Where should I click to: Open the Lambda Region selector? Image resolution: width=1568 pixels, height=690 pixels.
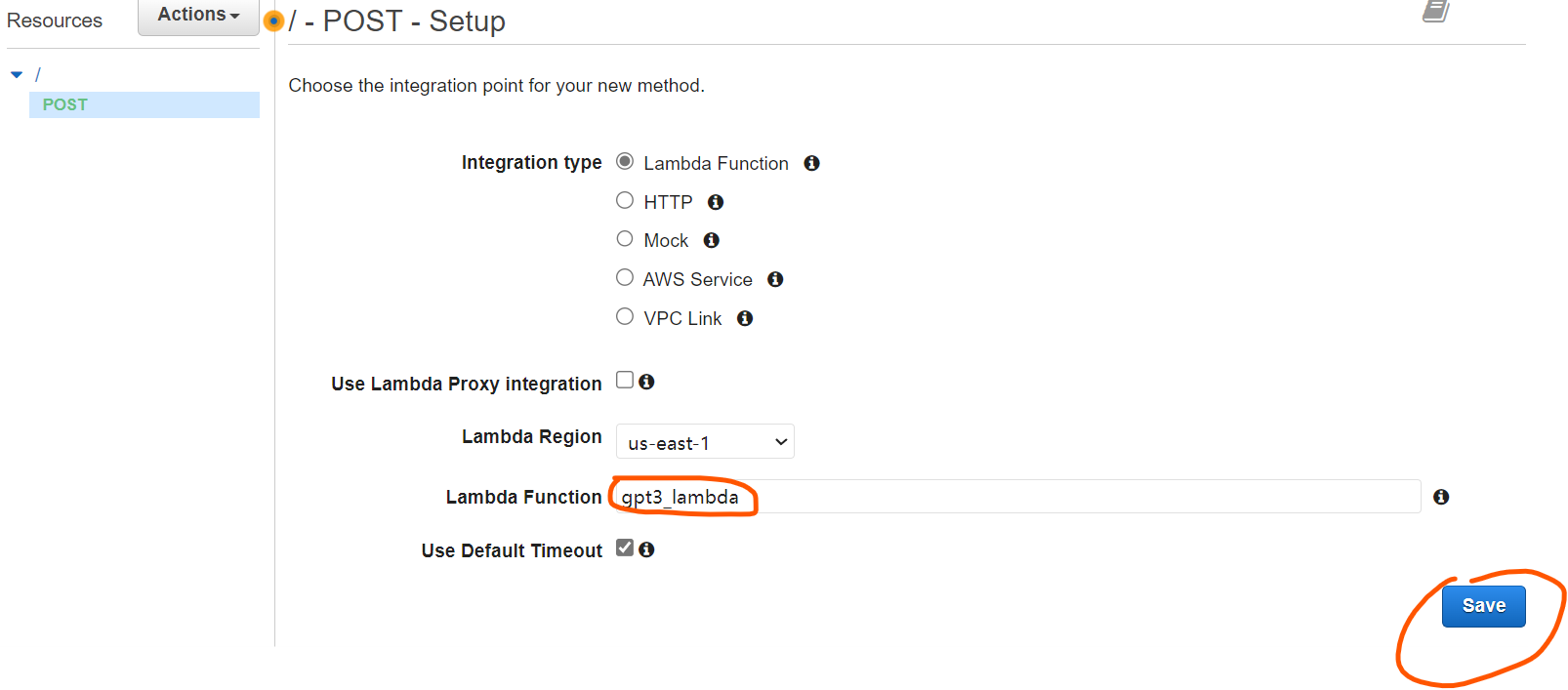(x=704, y=441)
